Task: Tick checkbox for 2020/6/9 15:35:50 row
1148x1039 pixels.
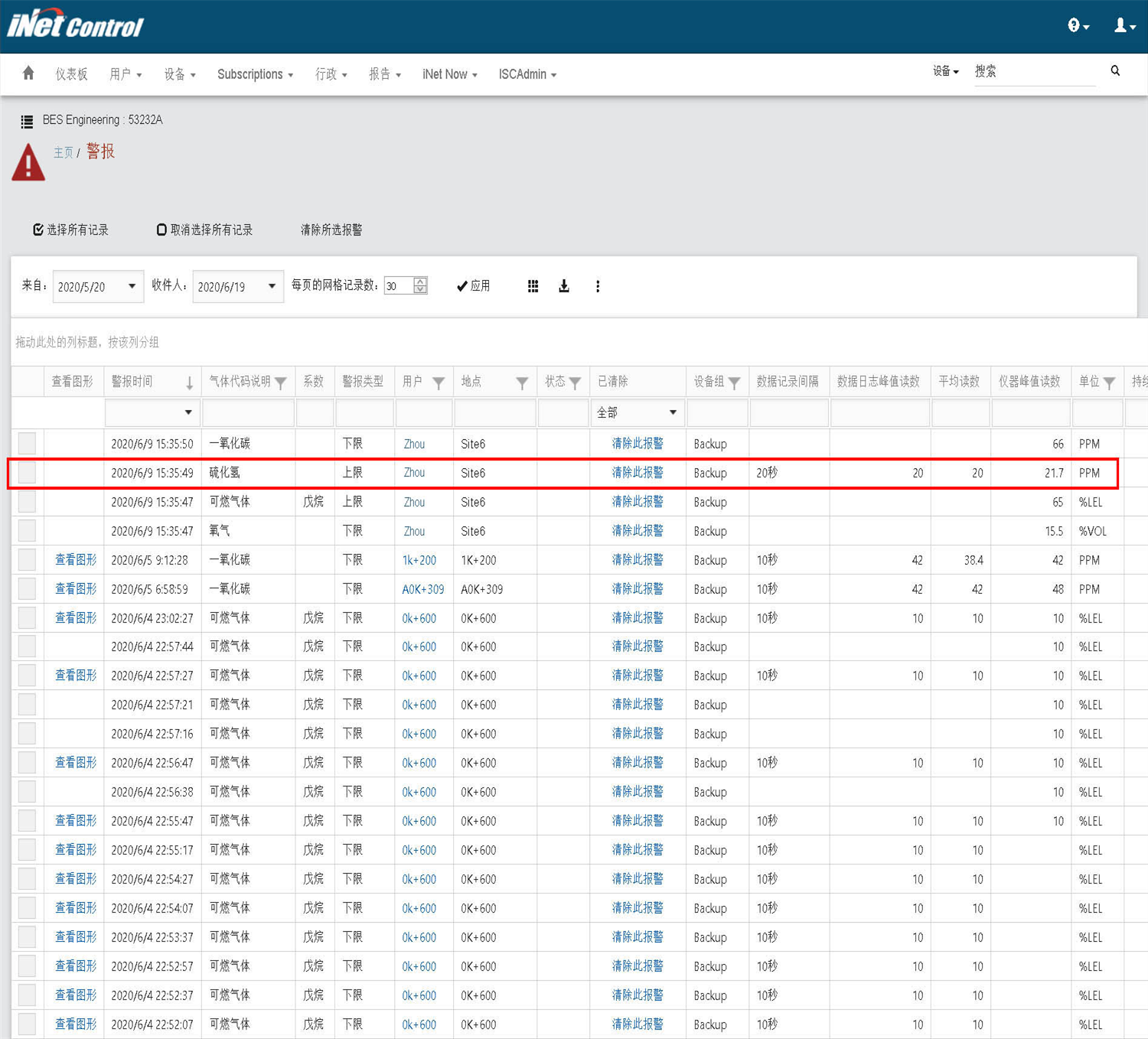Action: pos(27,444)
